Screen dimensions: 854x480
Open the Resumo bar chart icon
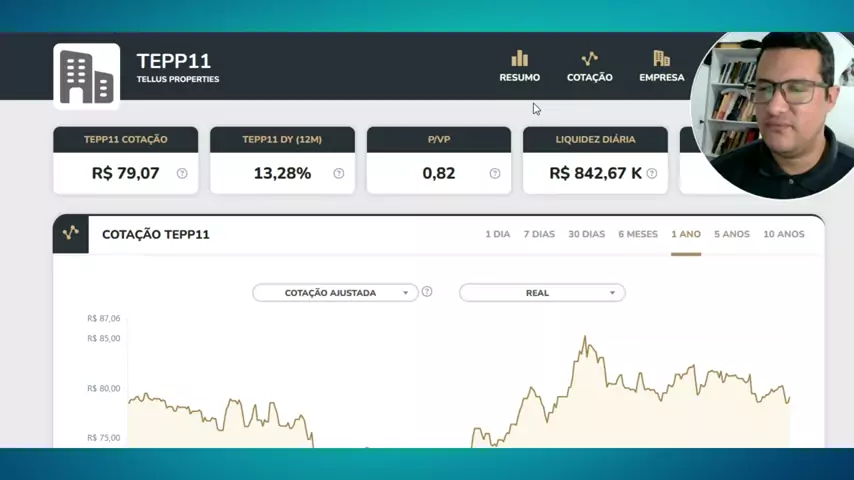pos(519,59)
